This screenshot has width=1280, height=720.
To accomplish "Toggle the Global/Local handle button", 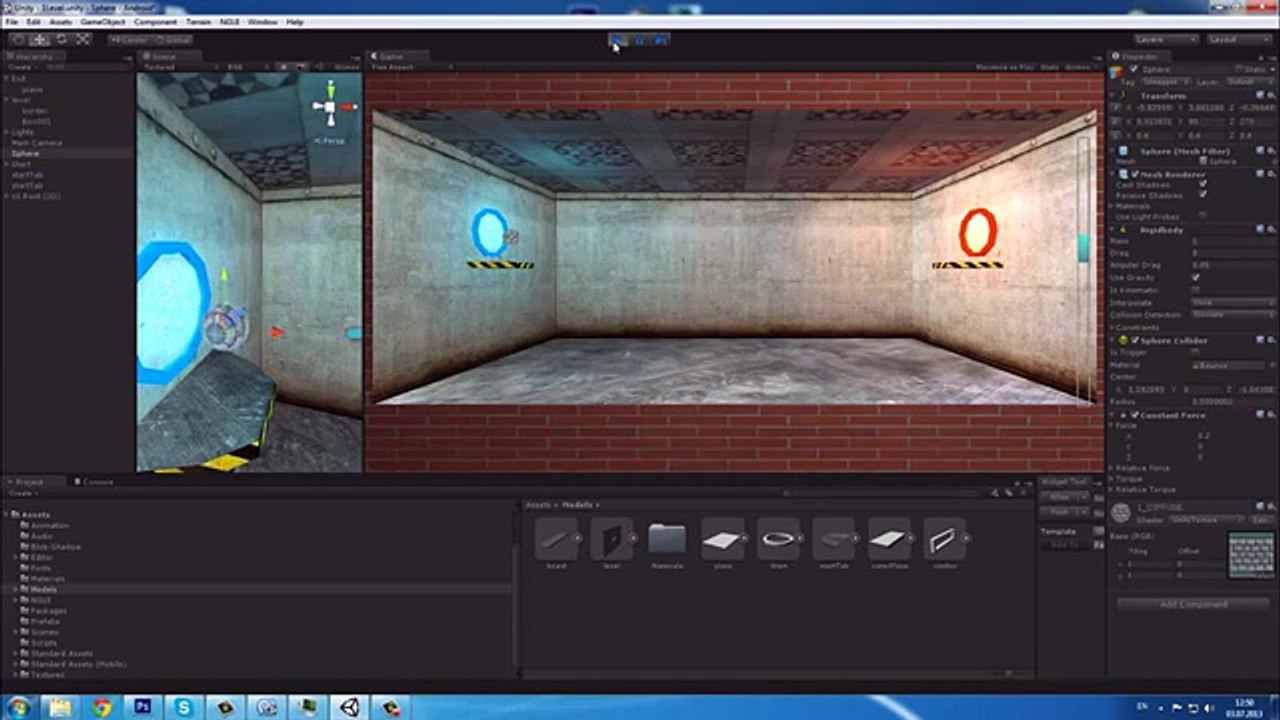I will coord(173,40).
